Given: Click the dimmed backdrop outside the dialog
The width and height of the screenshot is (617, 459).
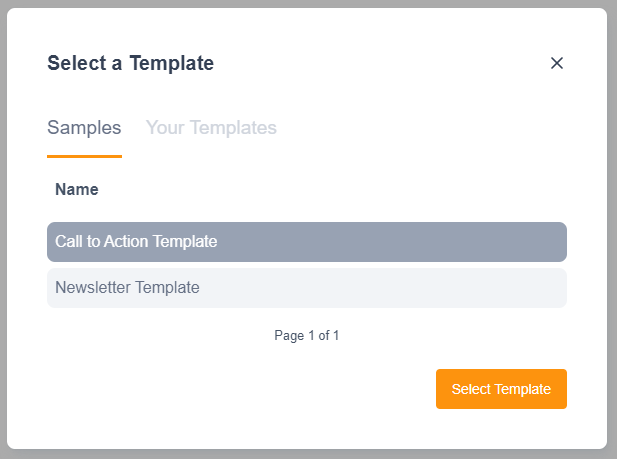Looking at the screenshot, I should pos(611,230).
